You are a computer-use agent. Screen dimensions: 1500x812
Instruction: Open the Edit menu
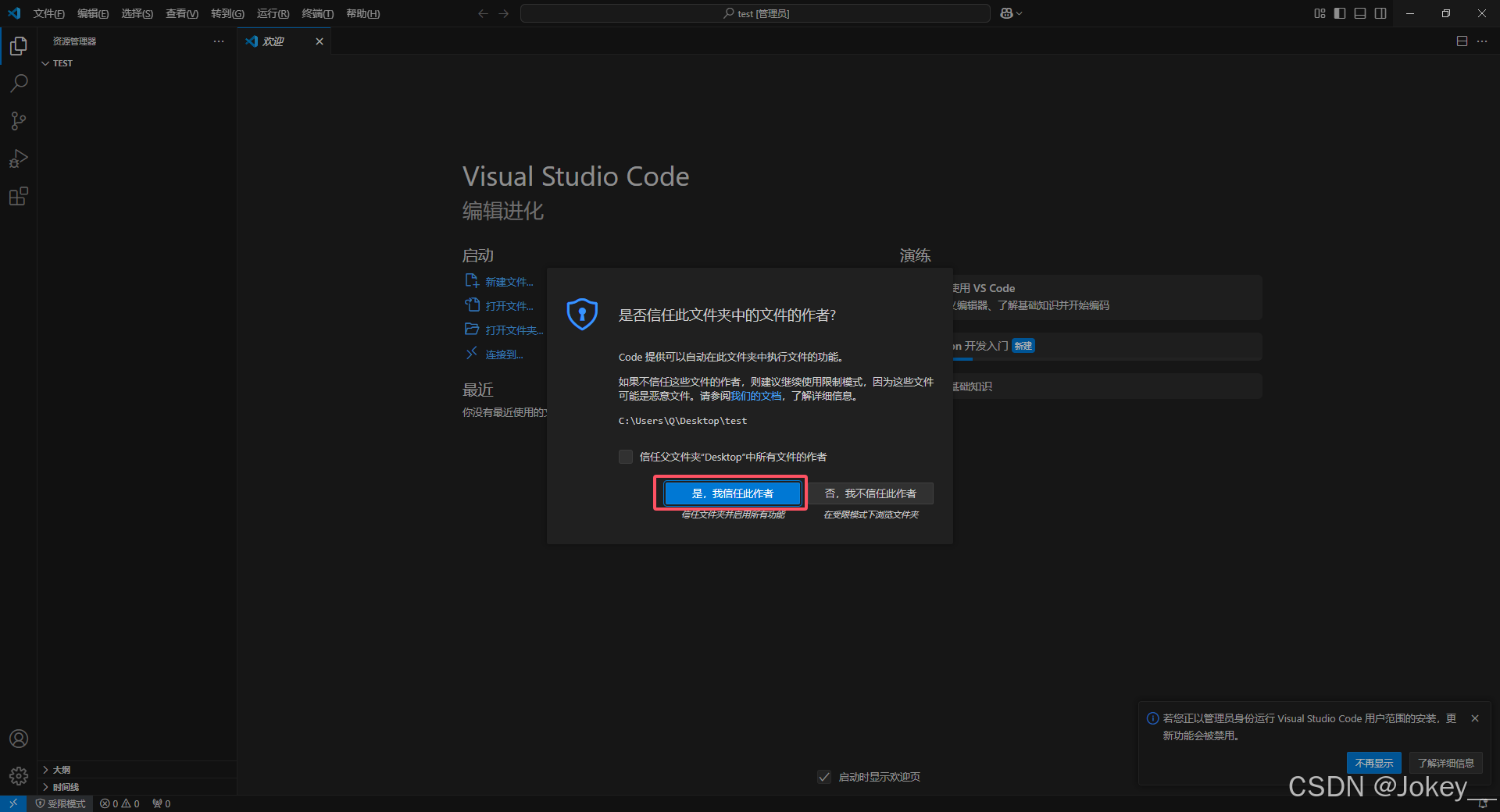pos(93,13)
